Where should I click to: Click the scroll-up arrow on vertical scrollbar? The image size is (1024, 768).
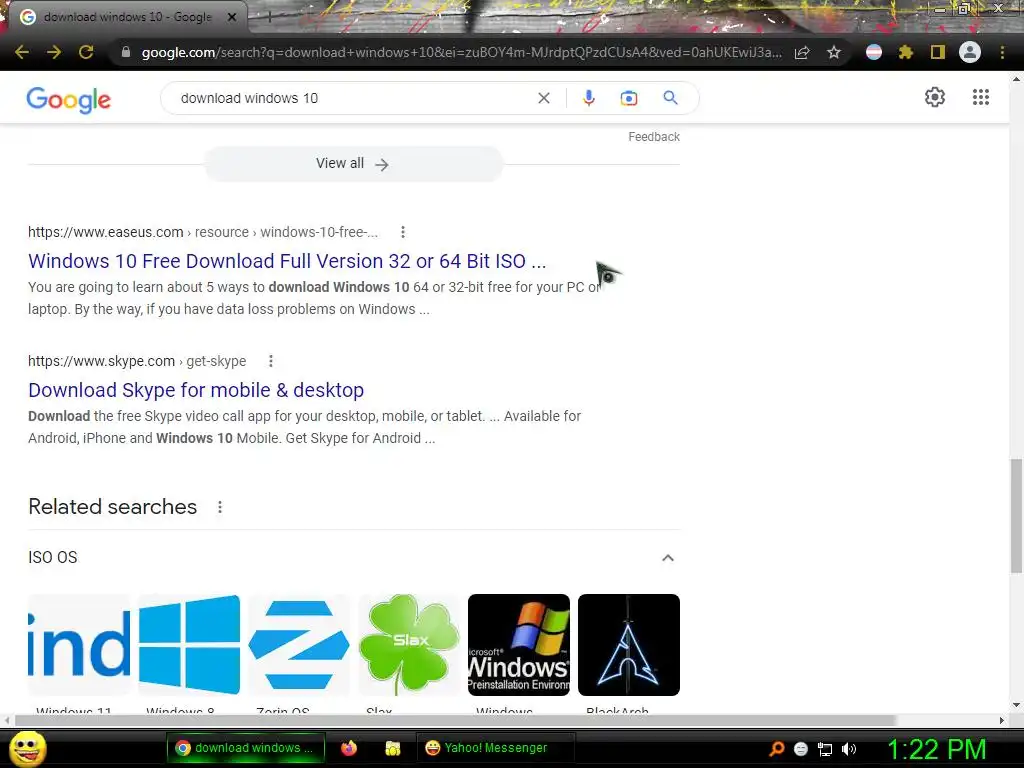click(1016, 79)
